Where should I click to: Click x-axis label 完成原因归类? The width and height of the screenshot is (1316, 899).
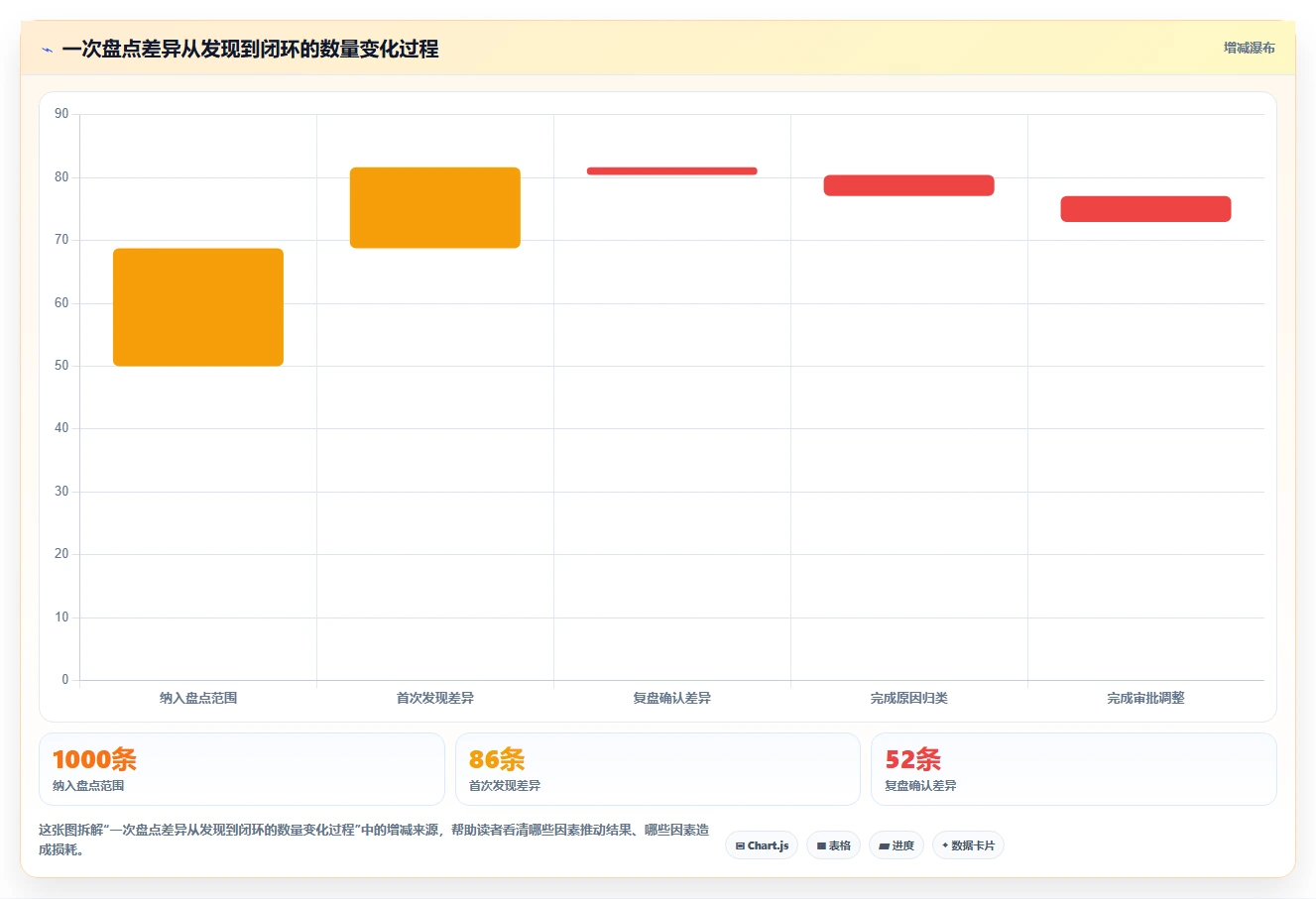click(x=909, y=698)
